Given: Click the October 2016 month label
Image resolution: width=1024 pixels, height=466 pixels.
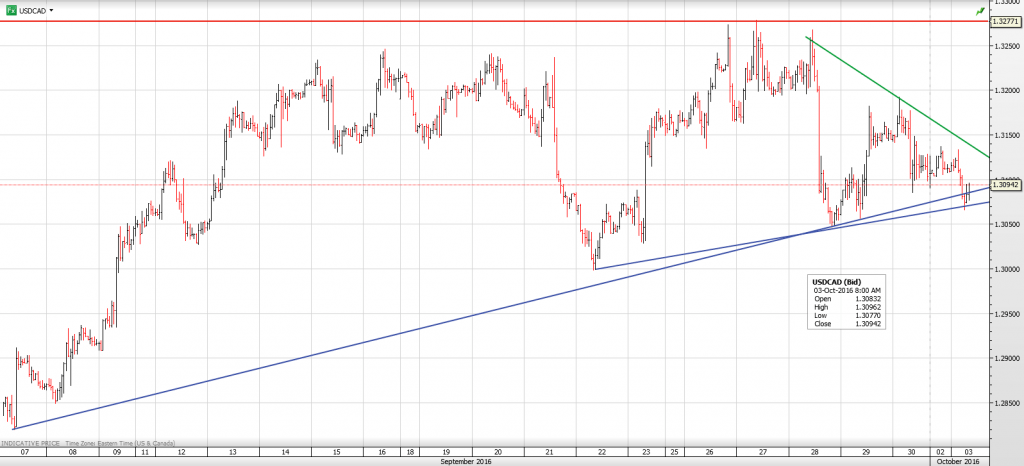Looking at the screenshot, I should coord(957,461).
